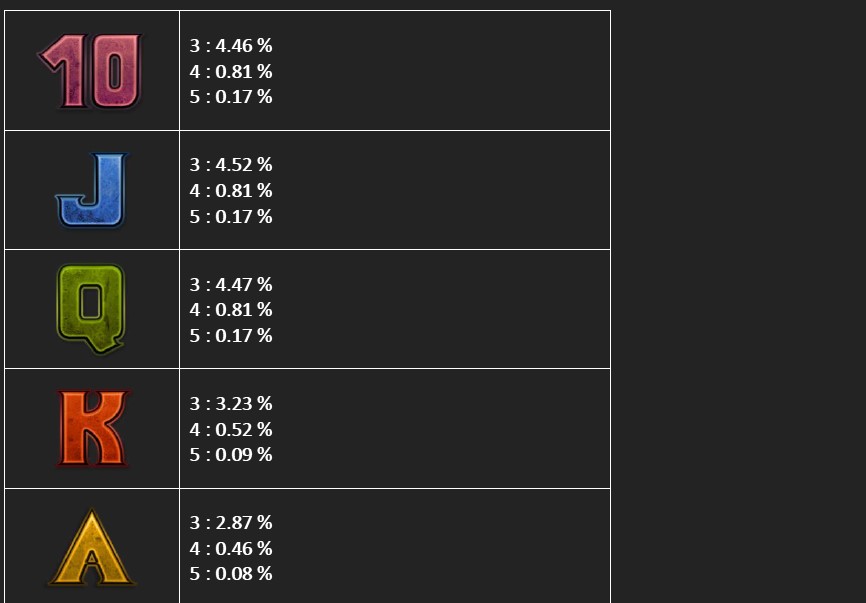Select the 4 : 0.81 % line beside Q
The width and height of the screenshot is (866, 603).
pos(231,310)
